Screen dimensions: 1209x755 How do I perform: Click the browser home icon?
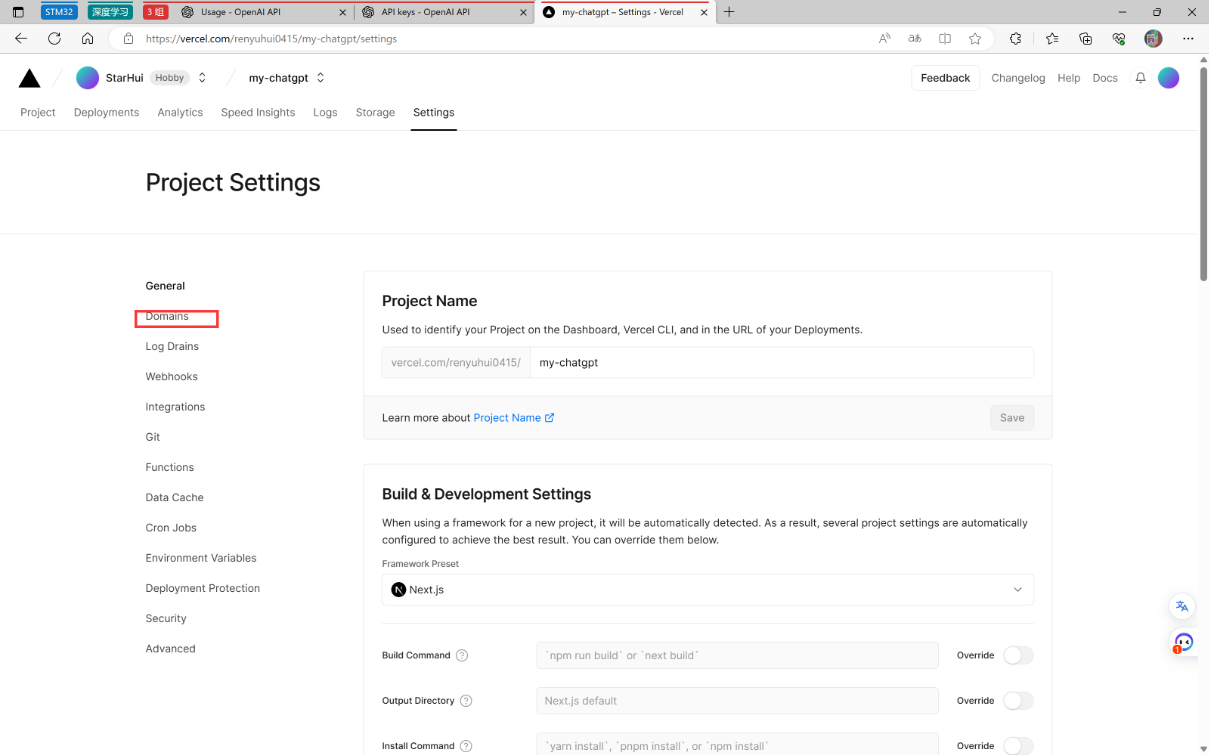[88, 39]
